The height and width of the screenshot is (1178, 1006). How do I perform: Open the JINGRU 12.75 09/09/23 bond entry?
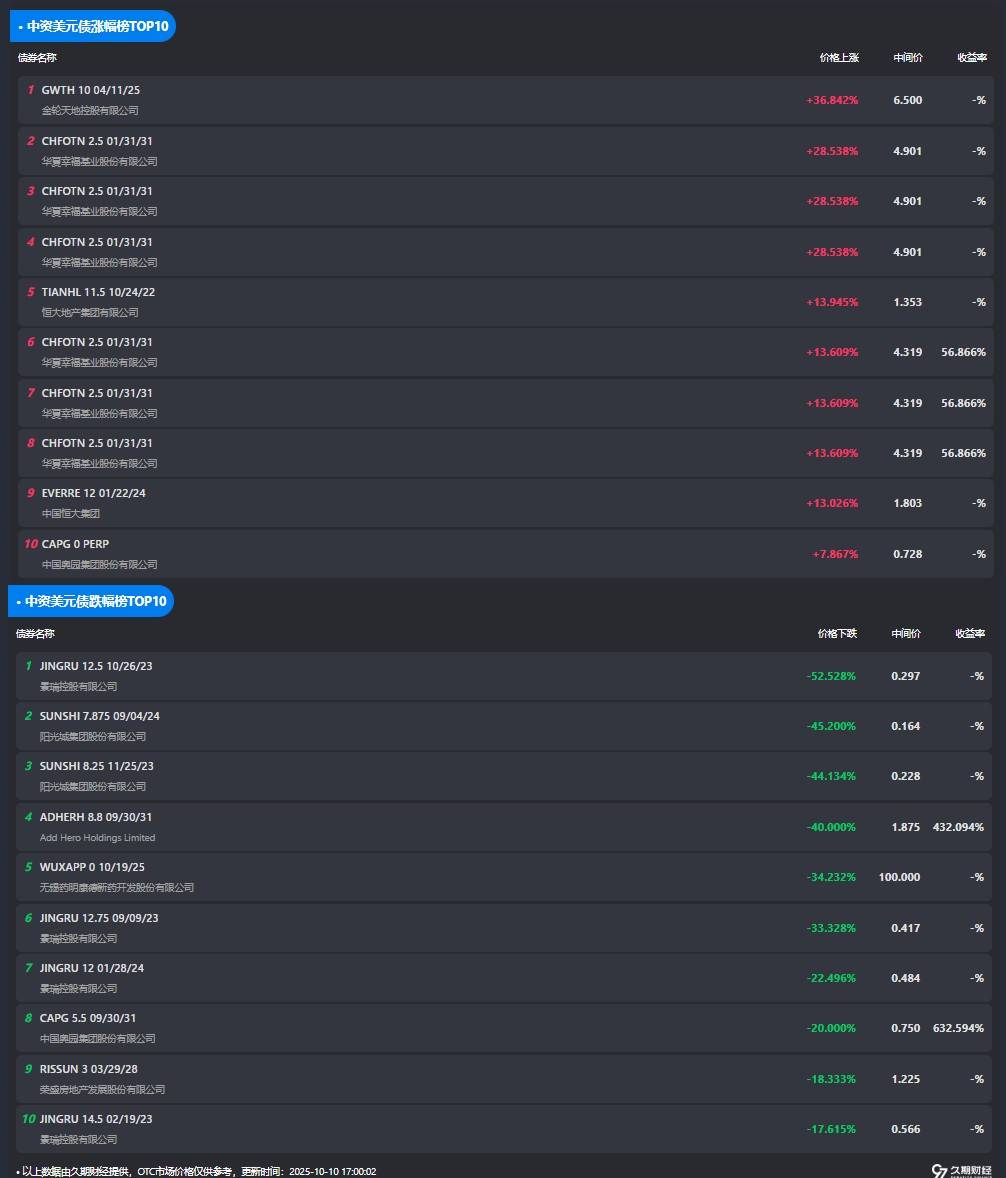point(99,918)
